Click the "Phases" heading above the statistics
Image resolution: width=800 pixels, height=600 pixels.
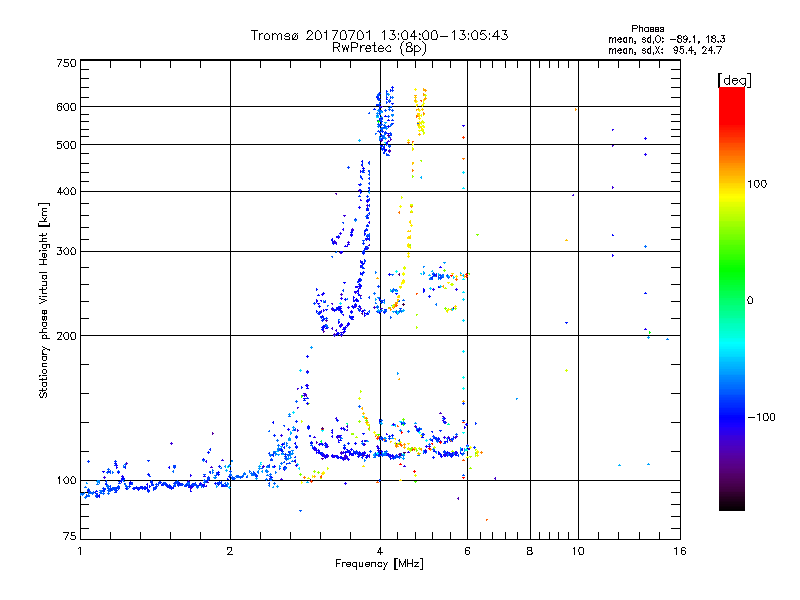[x=647, y=29]
